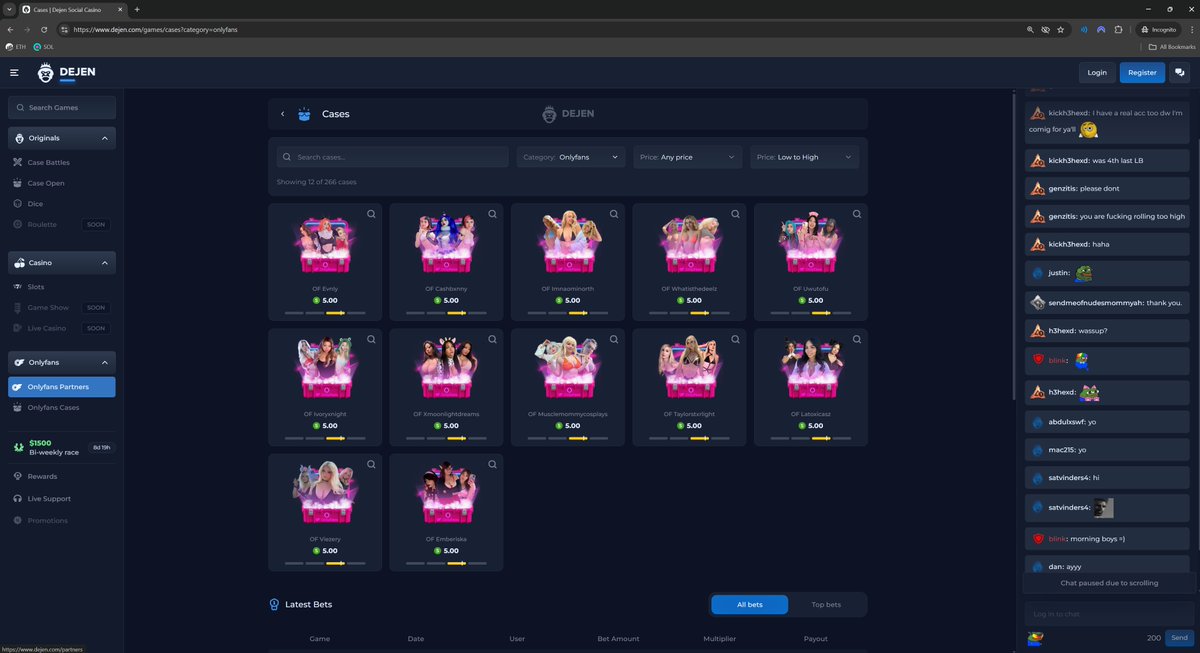Bookmark this page with star icon
The image size is (1200, 653).
pyautogui.click(x=1060, y=30)
